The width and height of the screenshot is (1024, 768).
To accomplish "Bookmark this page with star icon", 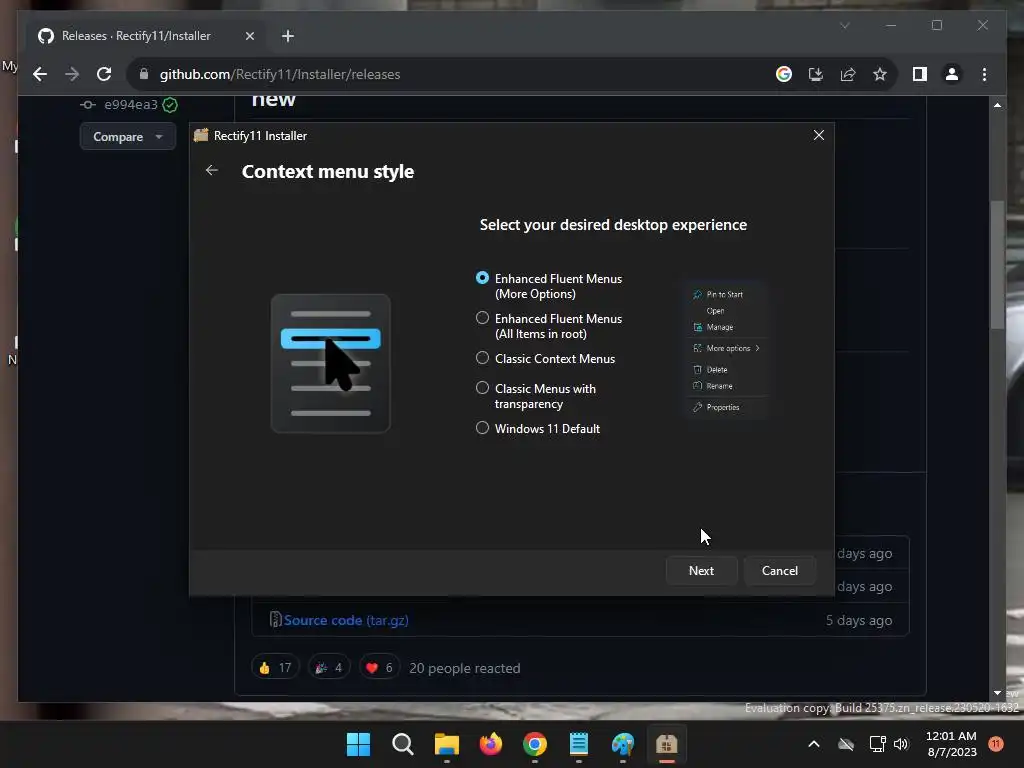I will click(x=880, y=74).
